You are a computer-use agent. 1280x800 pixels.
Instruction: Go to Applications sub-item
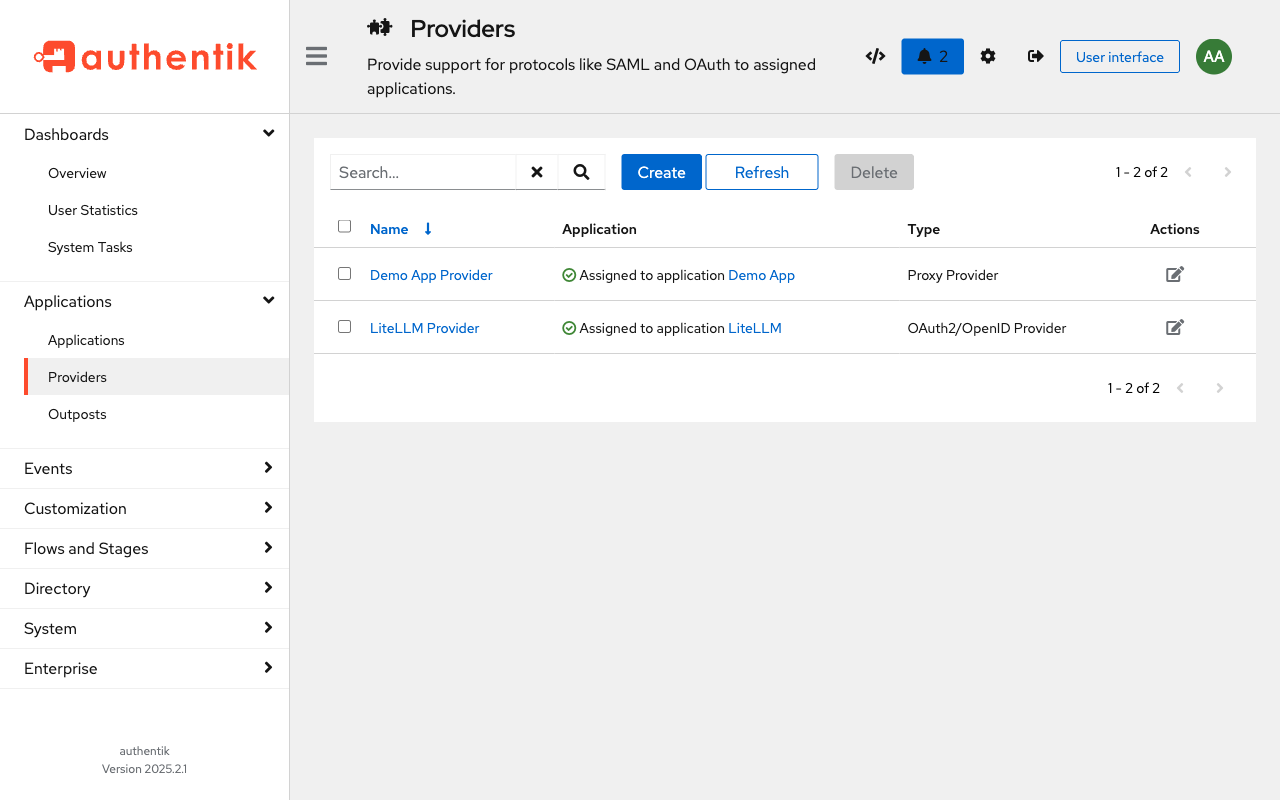coord(86,340)
